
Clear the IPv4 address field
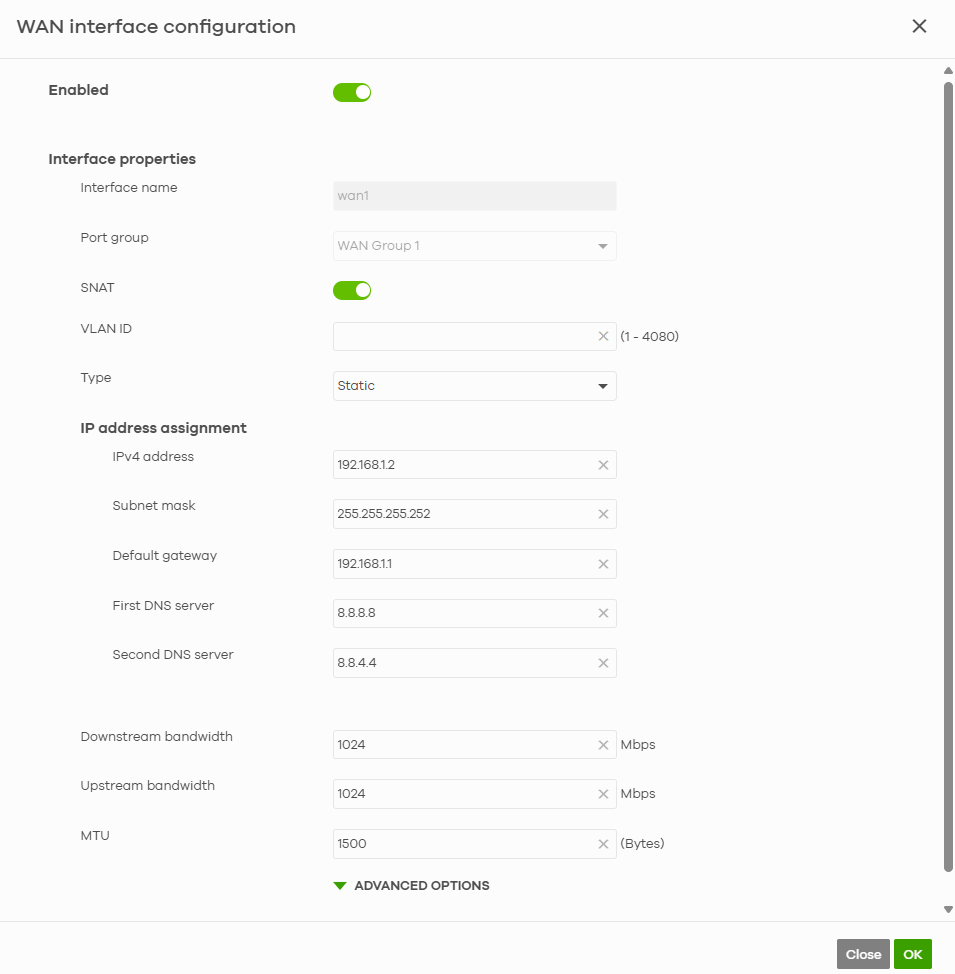pyautogui.click(x=603, y=465)
